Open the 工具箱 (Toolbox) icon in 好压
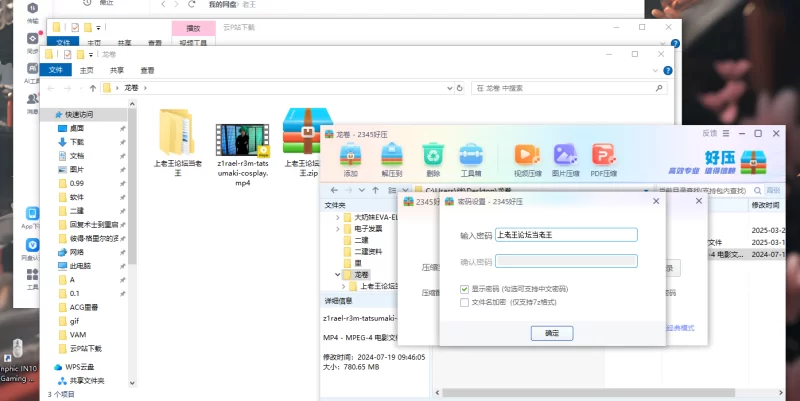 point(470,155)
